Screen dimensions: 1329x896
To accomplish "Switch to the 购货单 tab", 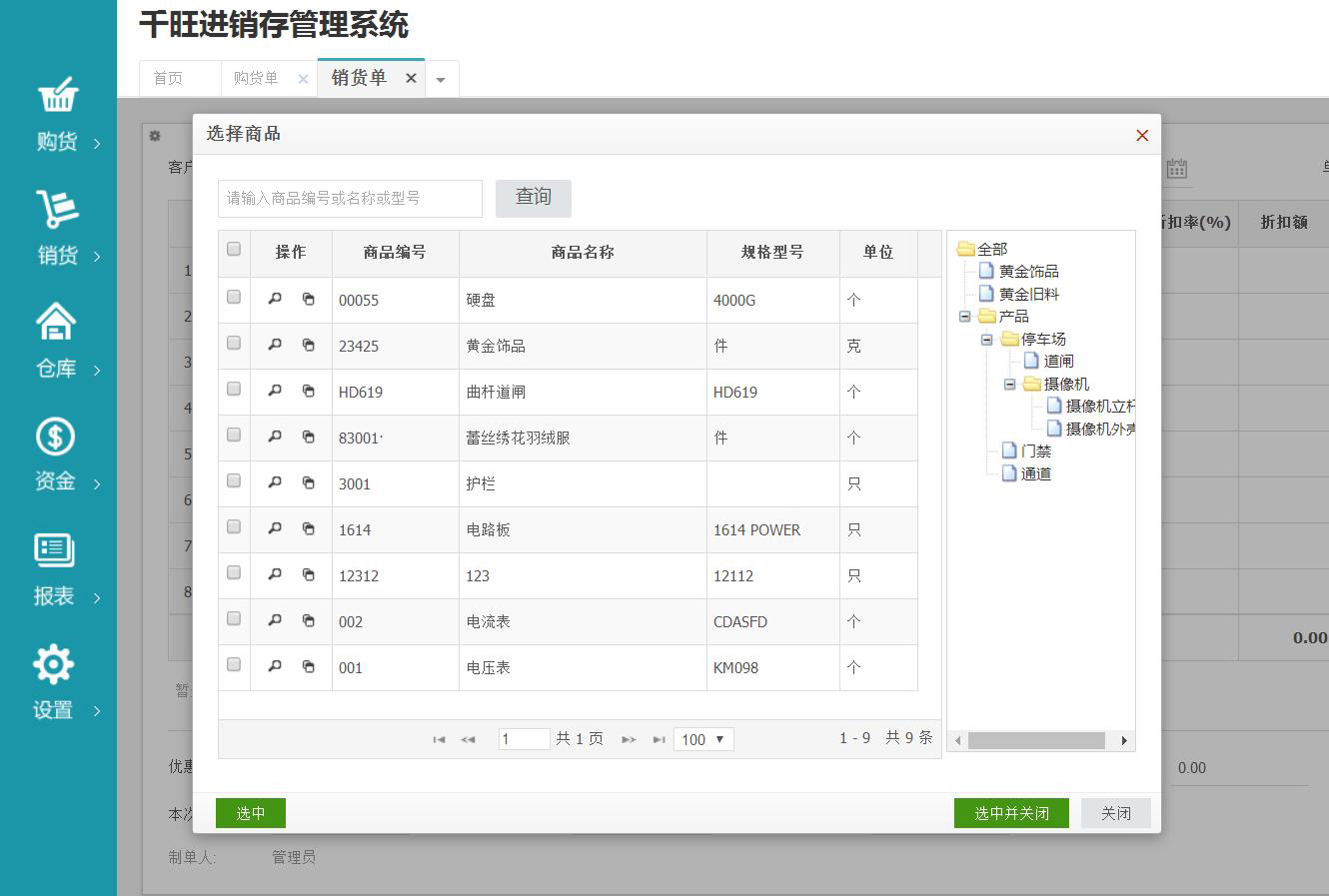I will coord(256,78).
